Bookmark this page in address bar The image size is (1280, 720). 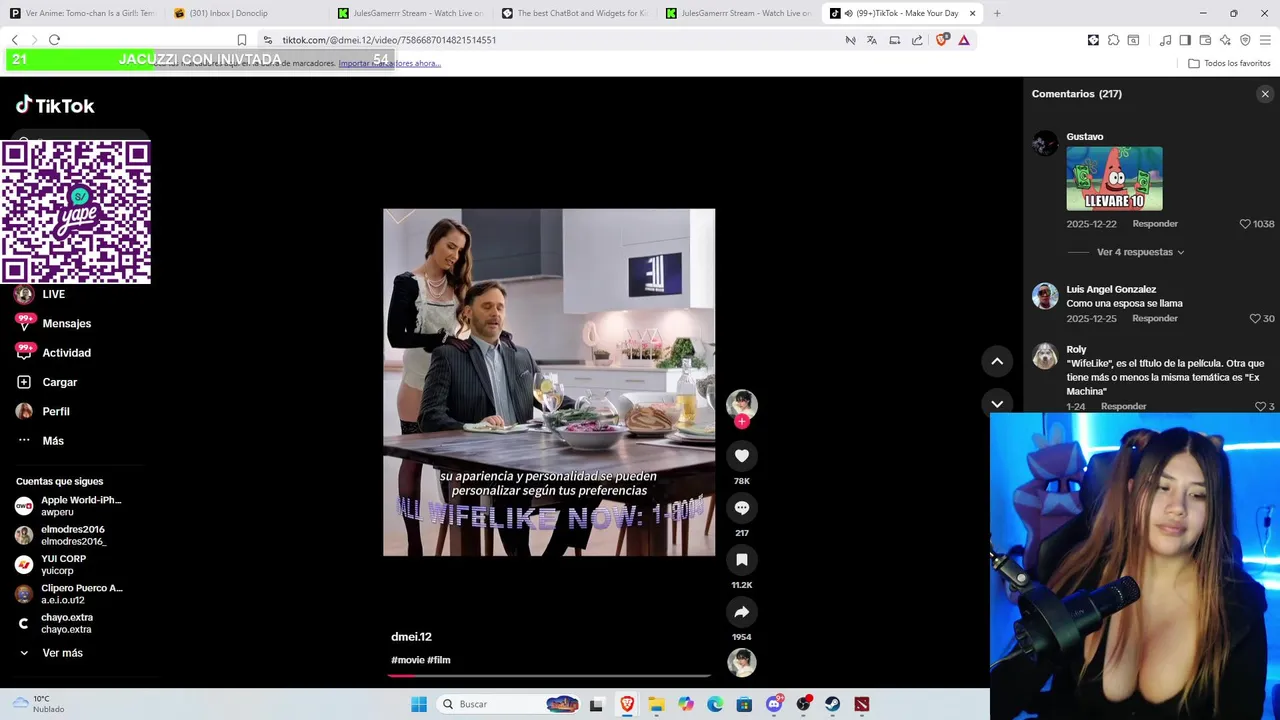pos(242,40)
